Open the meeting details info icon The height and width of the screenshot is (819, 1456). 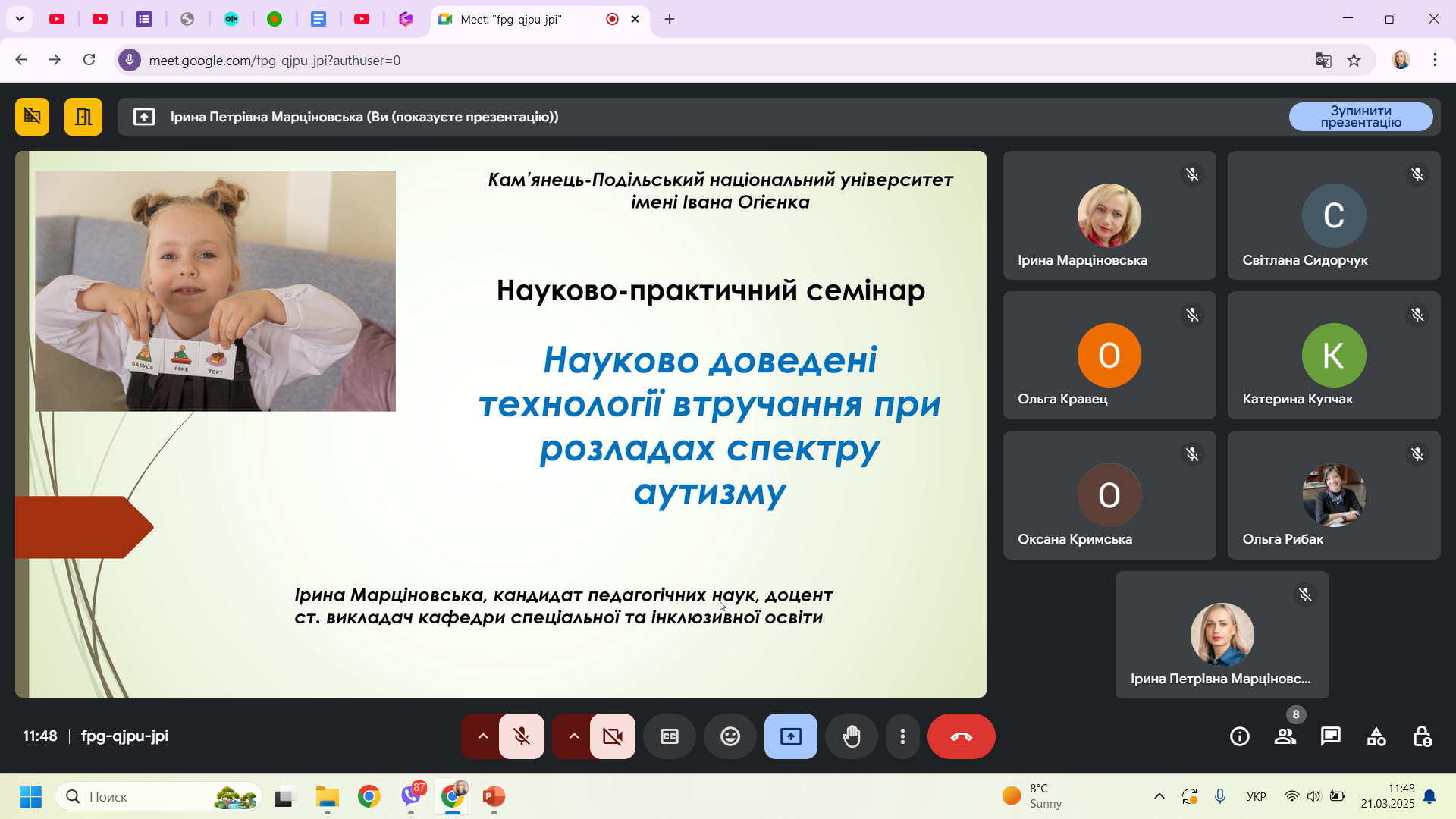tap(1240, 736)
